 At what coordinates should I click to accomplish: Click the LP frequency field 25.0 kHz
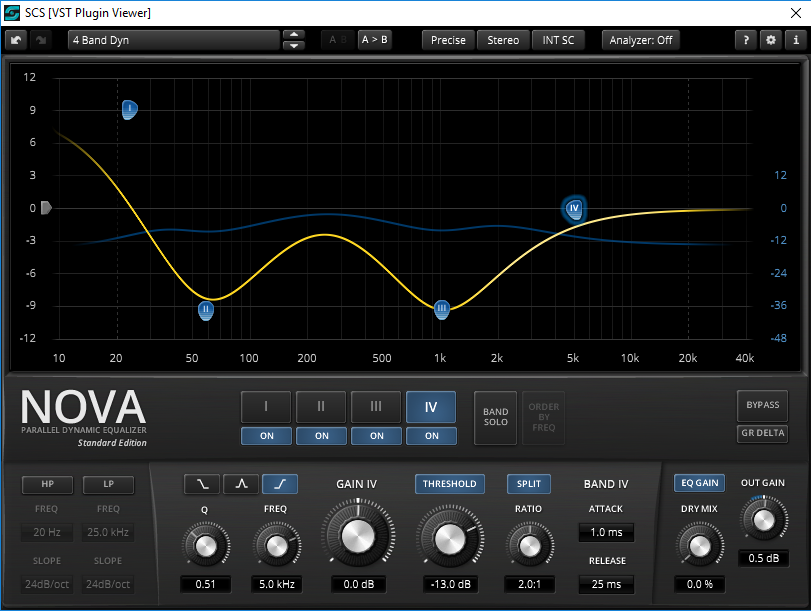point(108,532)
